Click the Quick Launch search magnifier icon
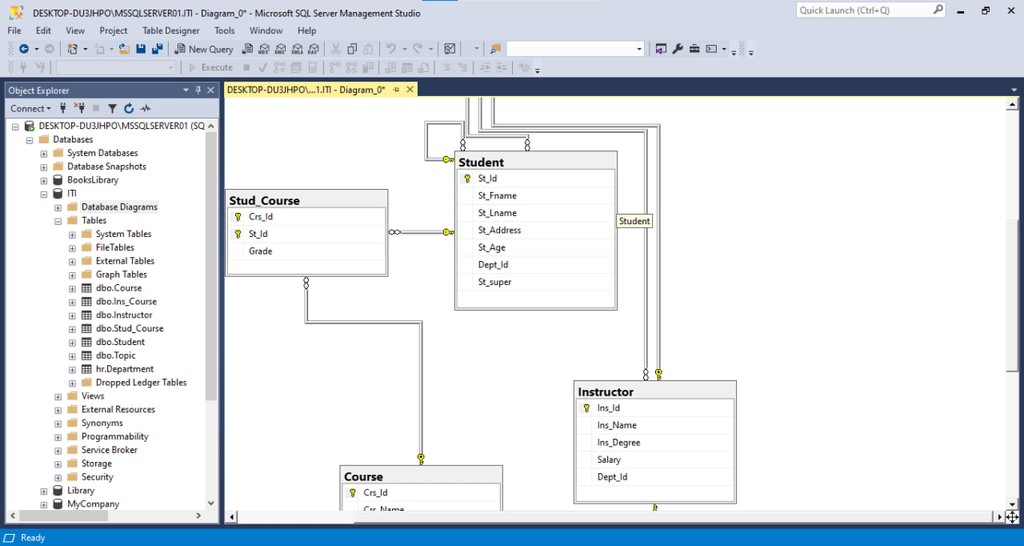This screenshot has width=1024, height=546. point(938,10)
